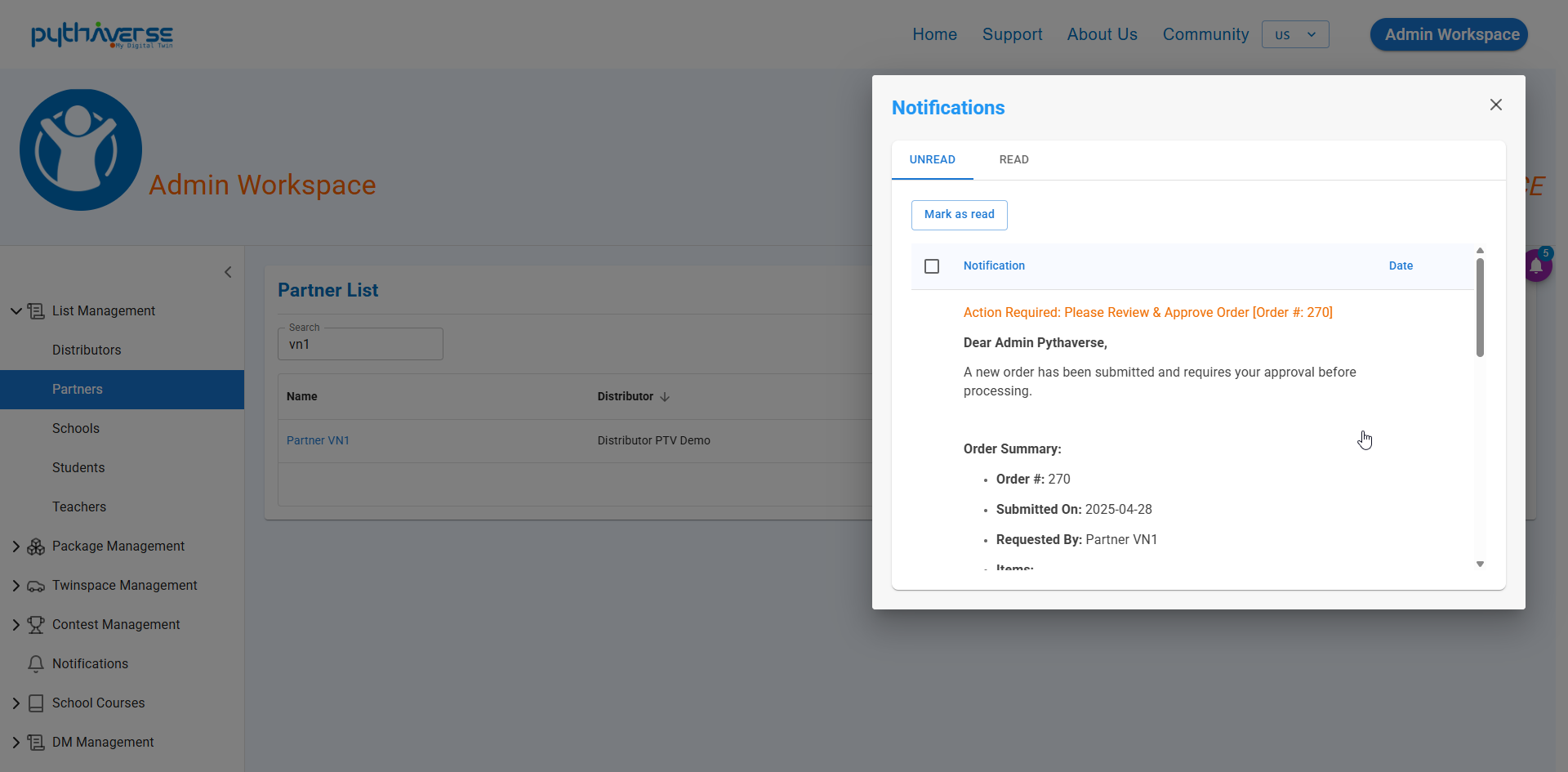Screen dimensions: 1568x772
Task: Click the Admin Workspace avatar icon
Action: click(x=81, y=149)
